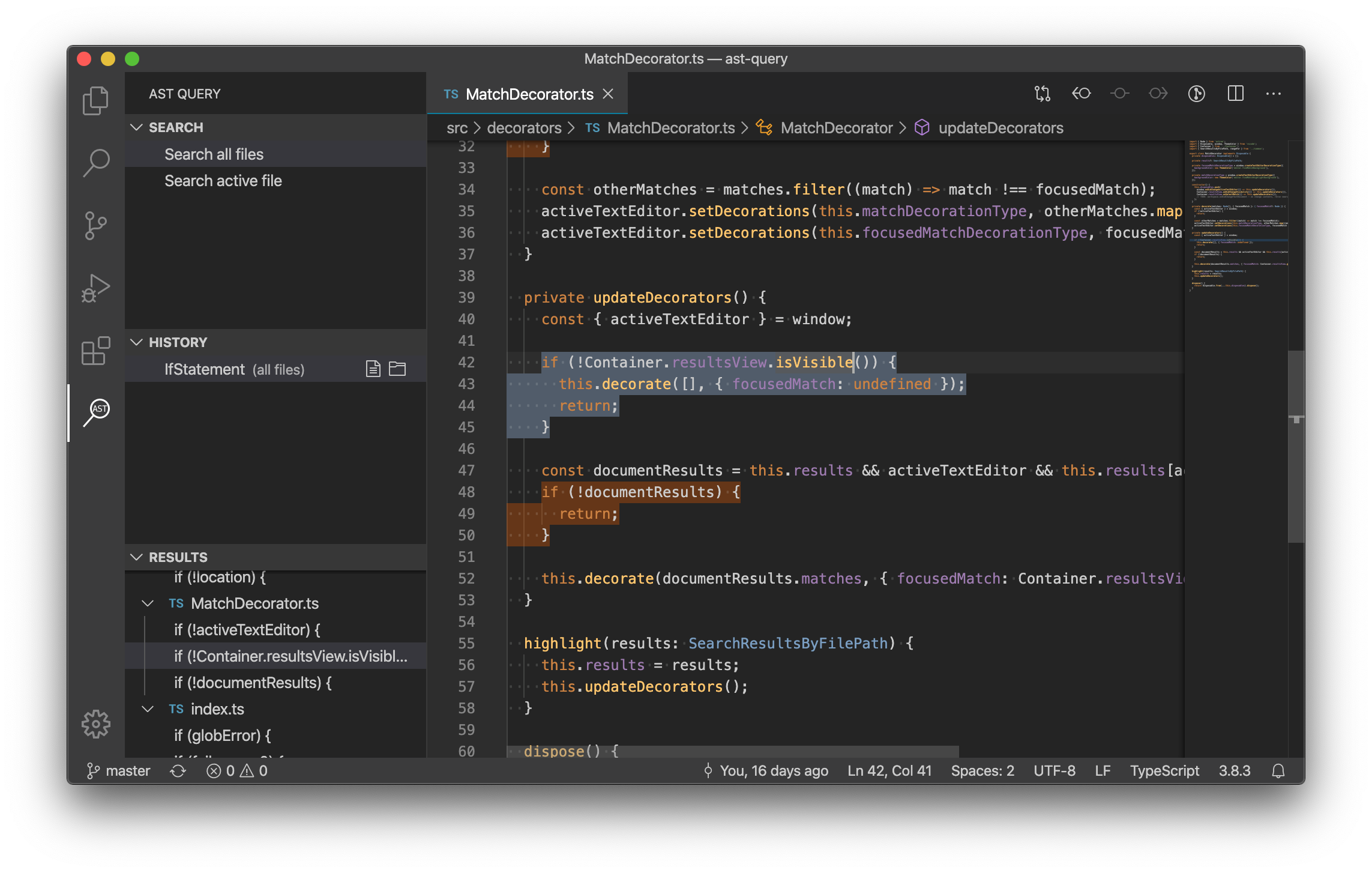Click the updateDecorators breadcrumb item

click(1000, 128)
